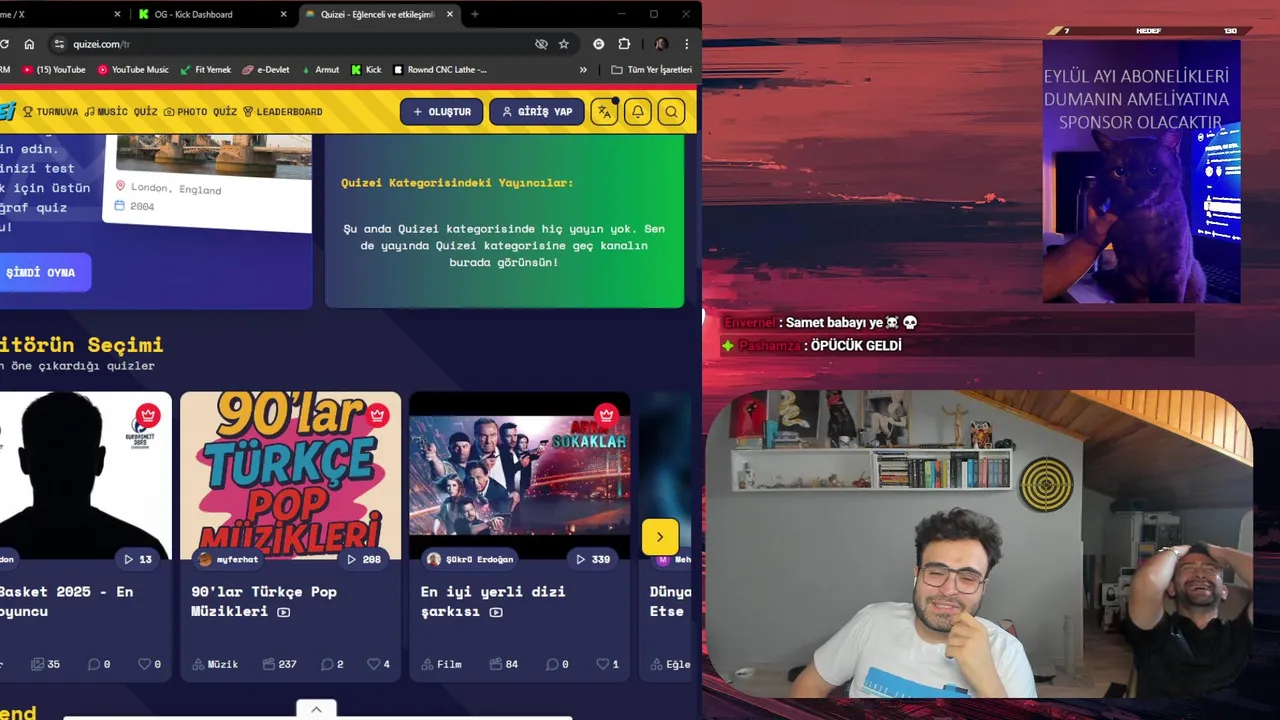Click the browser Home icon

(x=29, y=44)
